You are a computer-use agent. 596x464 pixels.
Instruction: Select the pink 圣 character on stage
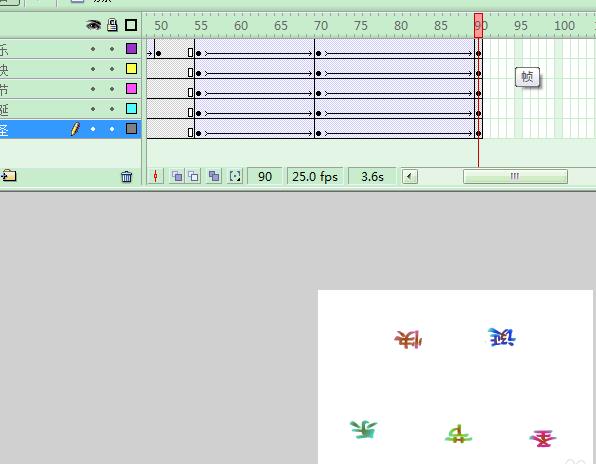pyautogui.click(x=543, y=438)
